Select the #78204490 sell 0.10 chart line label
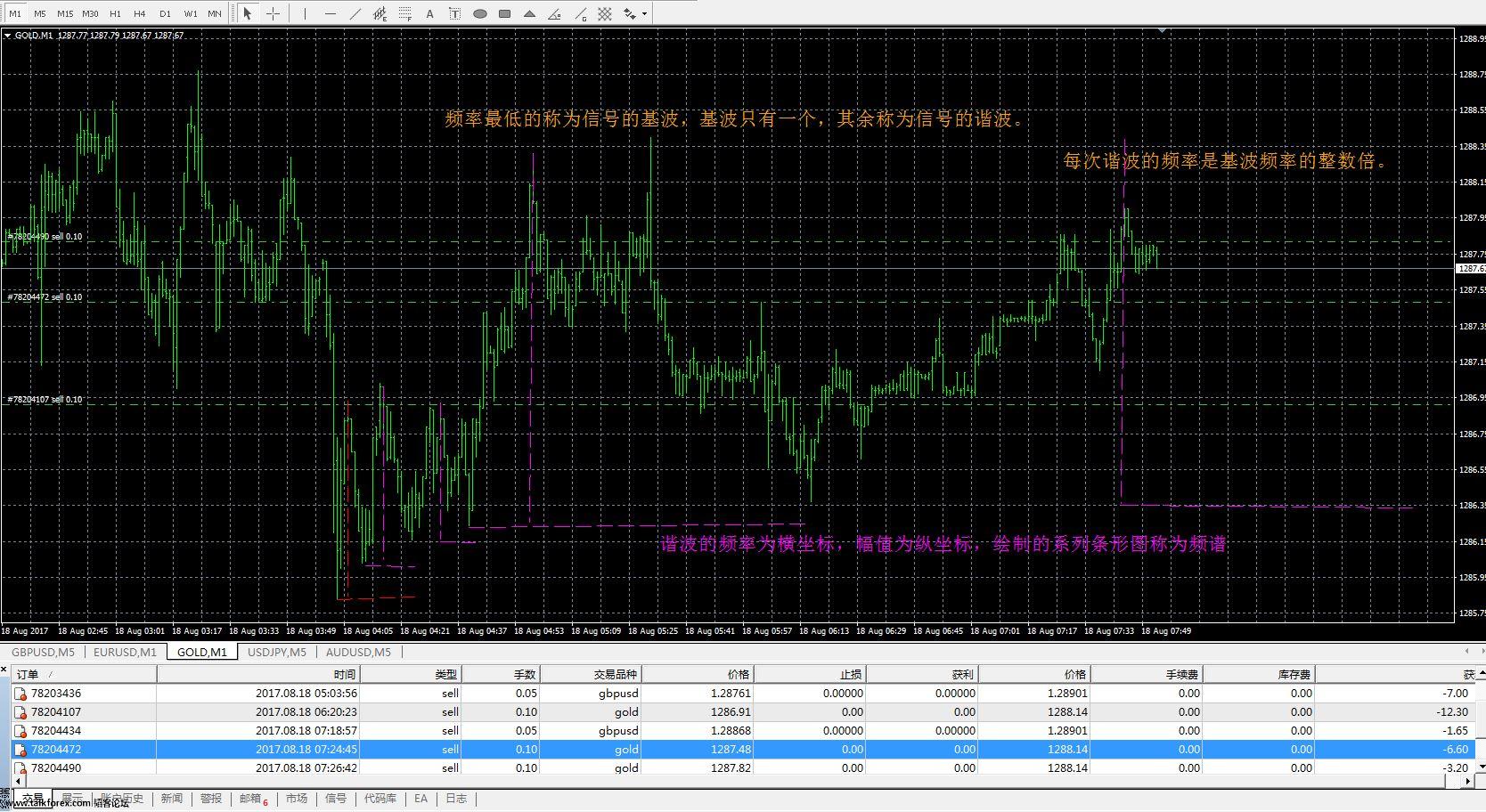1486x812 pixels. pyautogui.click(x=45, y=237)
